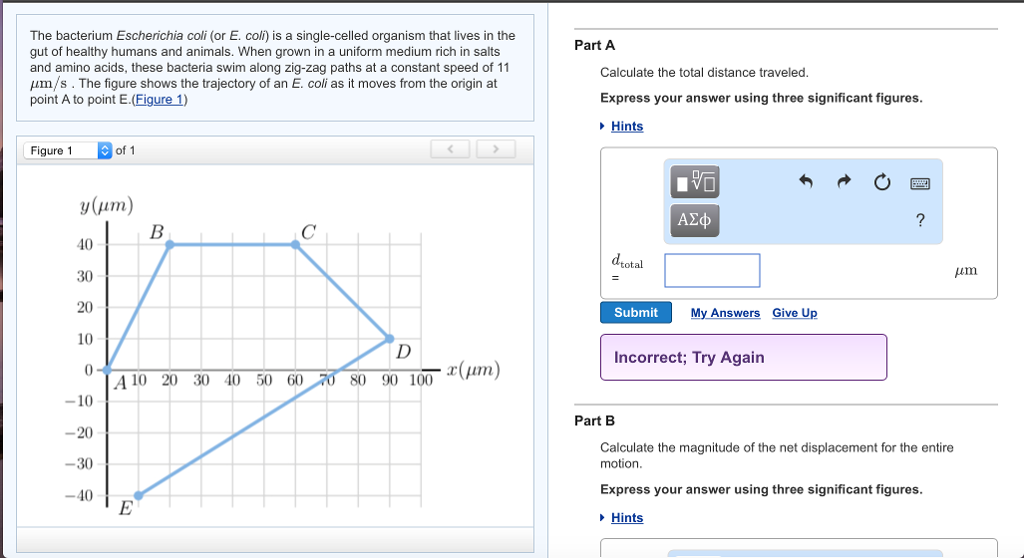The height and width of the screenshot is (558, 1024).
Task: Open the question mark help icon
Action: pos(920,220)
